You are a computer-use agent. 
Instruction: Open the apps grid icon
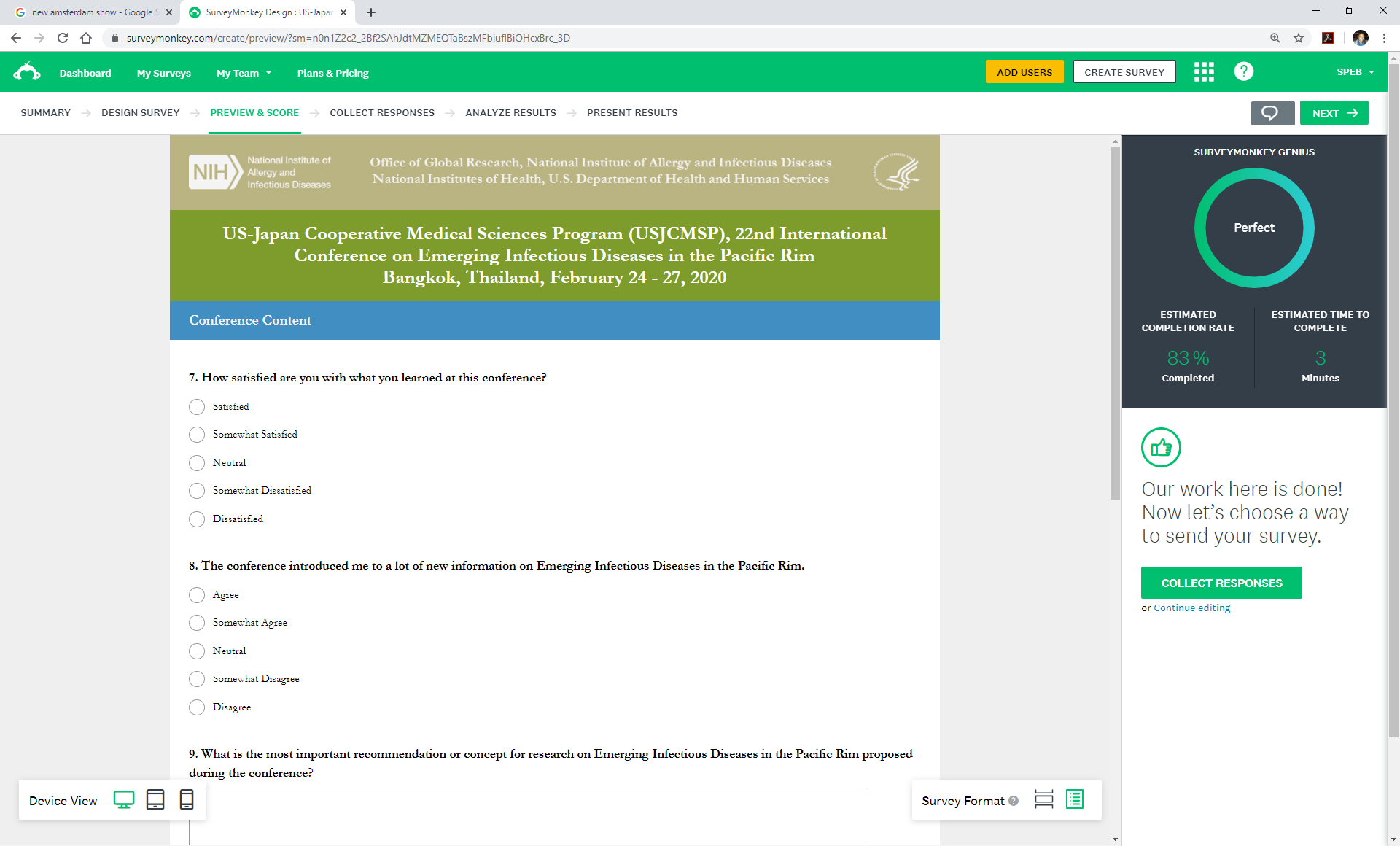click(x=1204, y=71)
